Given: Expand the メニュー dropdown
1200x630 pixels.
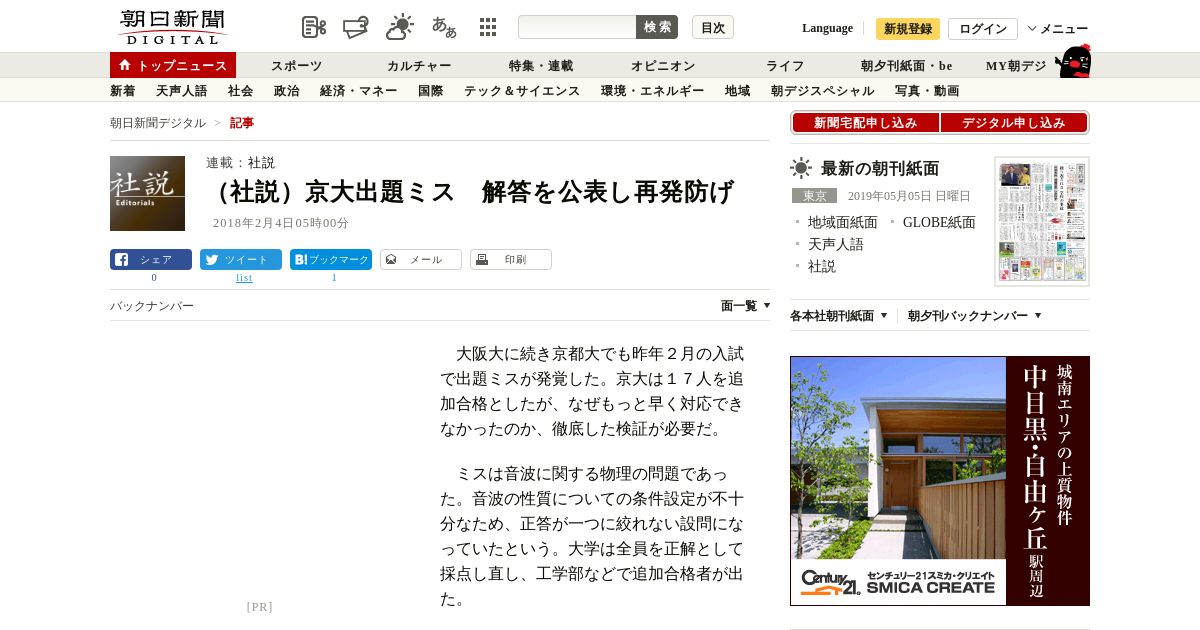Looking at the screenshot, I should coord(1058,28).
